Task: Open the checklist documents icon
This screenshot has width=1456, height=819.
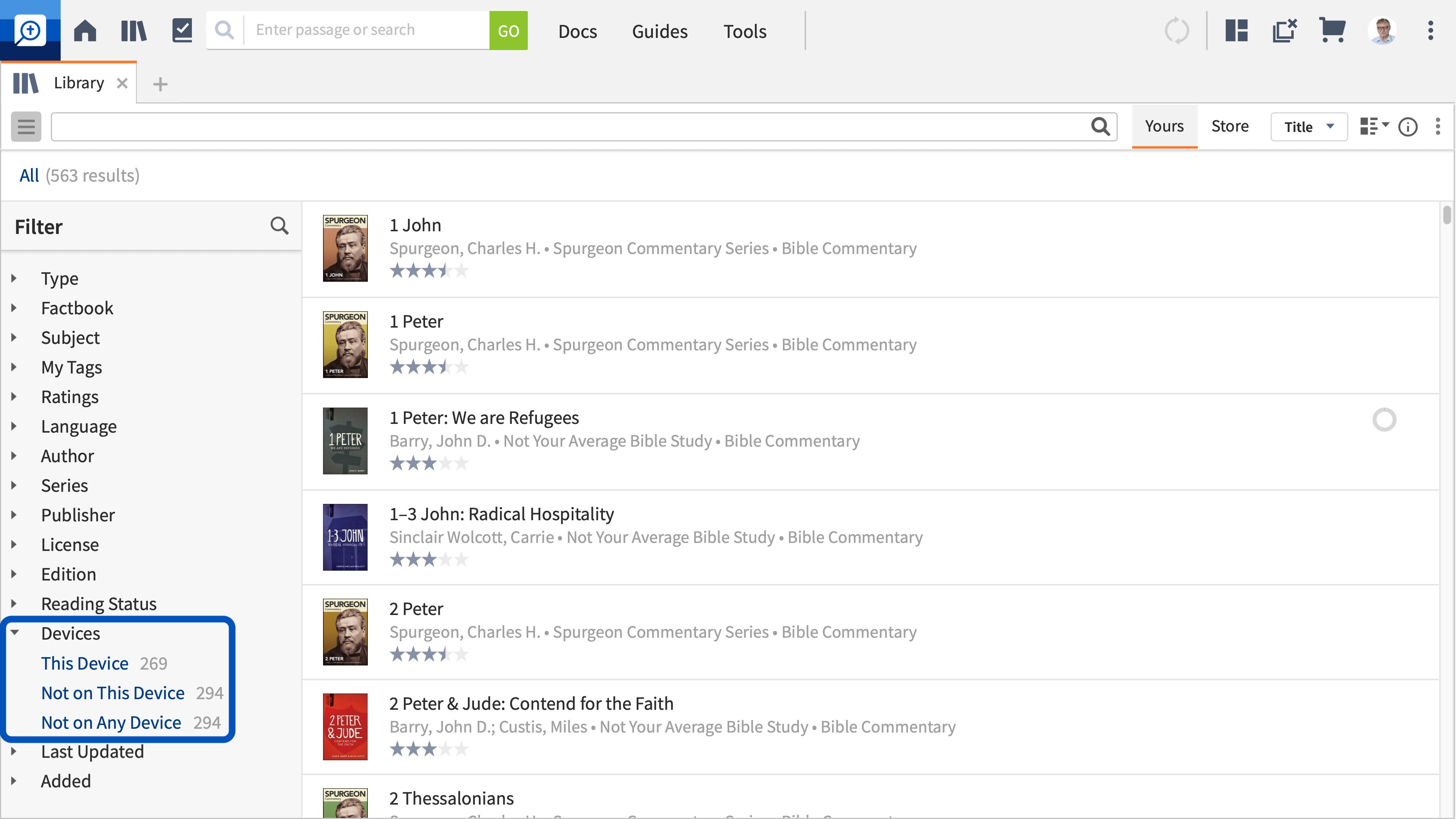Action: pyautogui.click(x=182, y=30)
